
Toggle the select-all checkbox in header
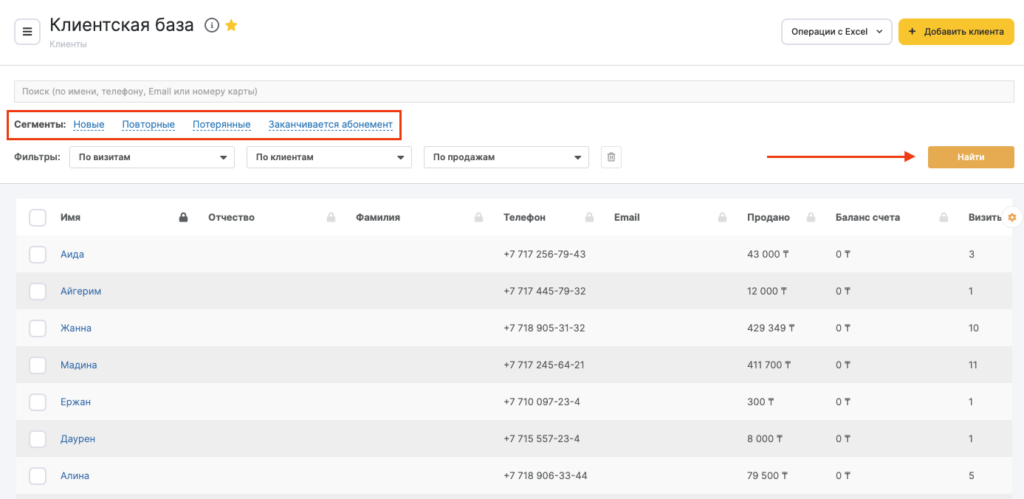tap(37, 217)
